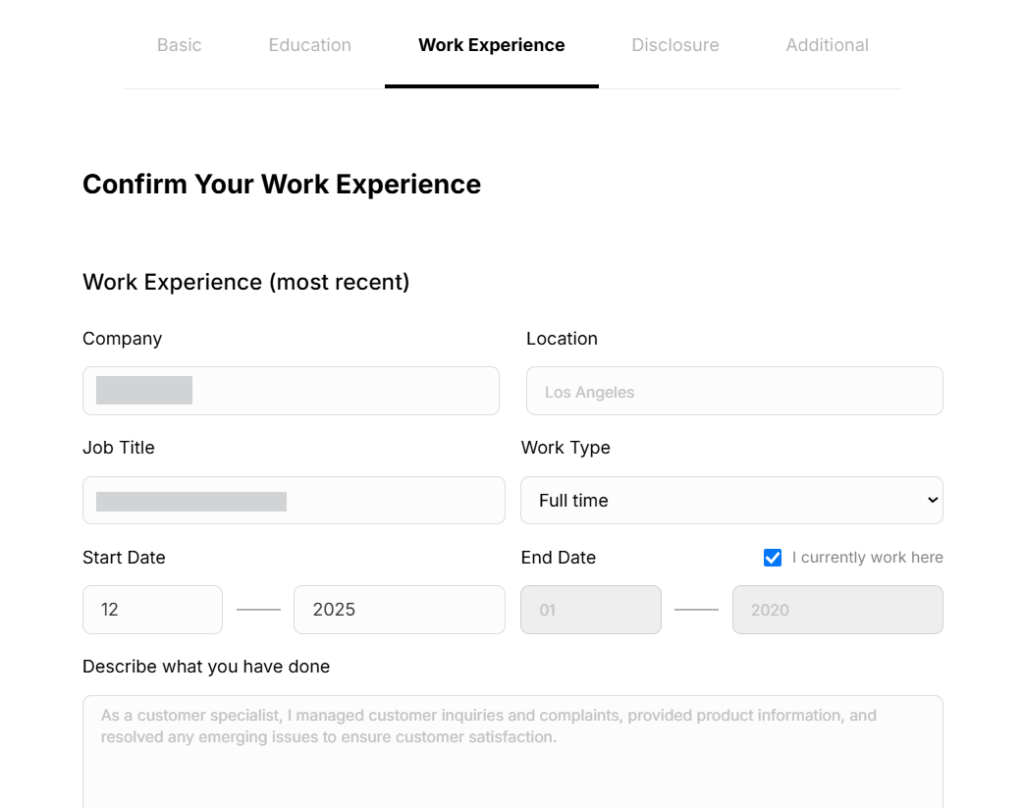Open the Additional tab
The width and height of the screenshot is (1024, 808).
[827, 45]
